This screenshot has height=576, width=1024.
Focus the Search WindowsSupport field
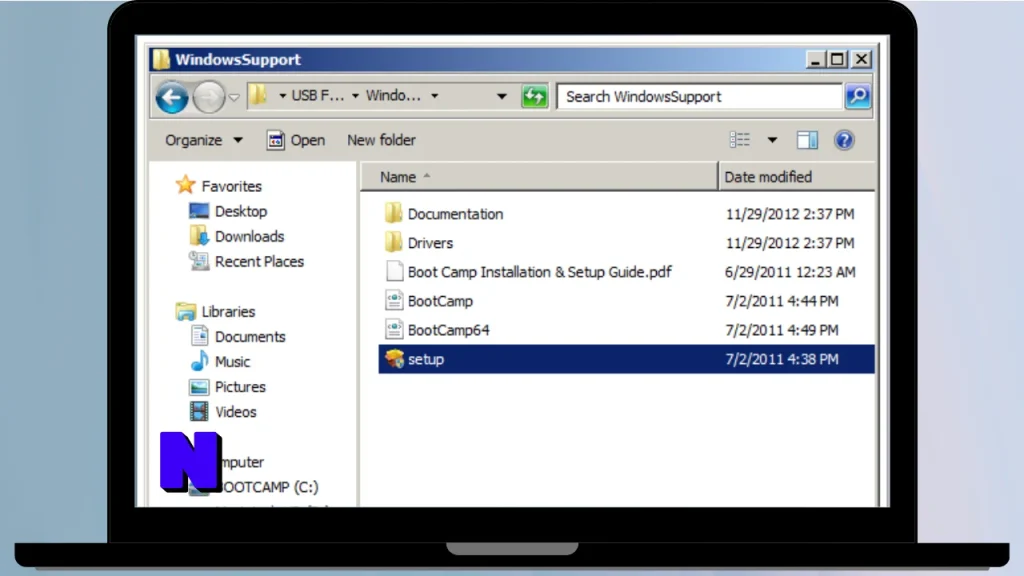(699, 97)
